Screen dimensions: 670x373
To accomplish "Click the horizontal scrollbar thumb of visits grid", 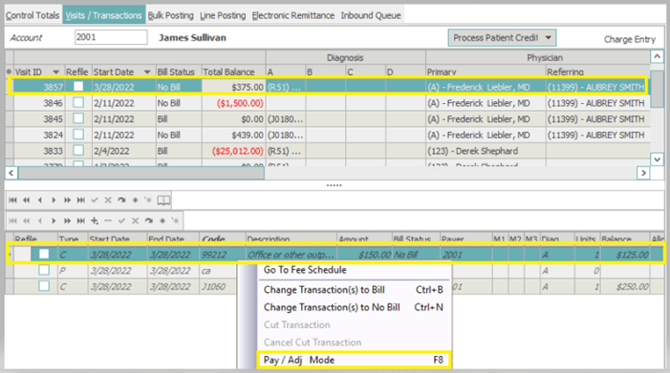I will click(141, 173).
